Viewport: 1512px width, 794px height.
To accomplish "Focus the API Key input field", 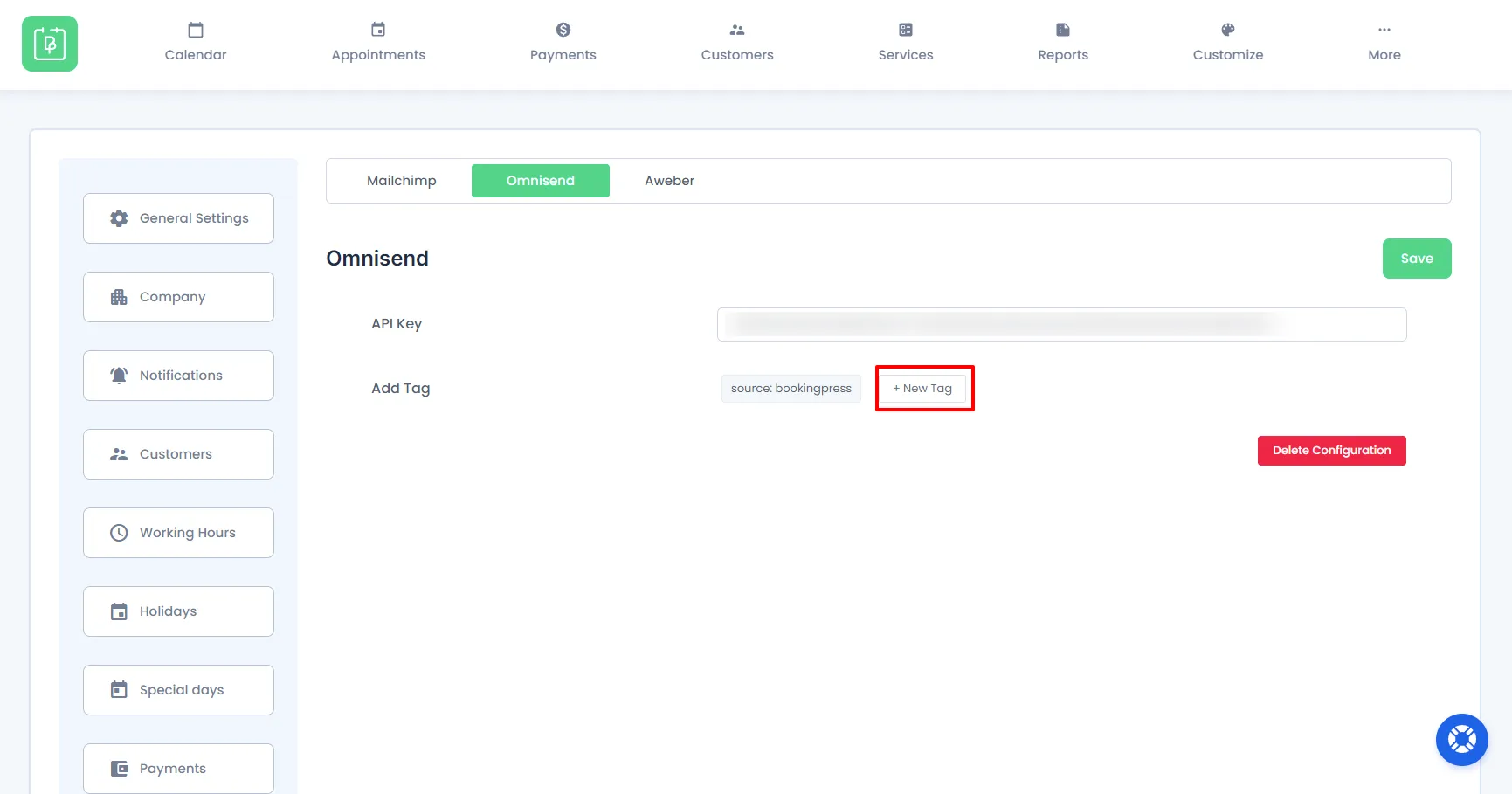I will click(1062, 324).
